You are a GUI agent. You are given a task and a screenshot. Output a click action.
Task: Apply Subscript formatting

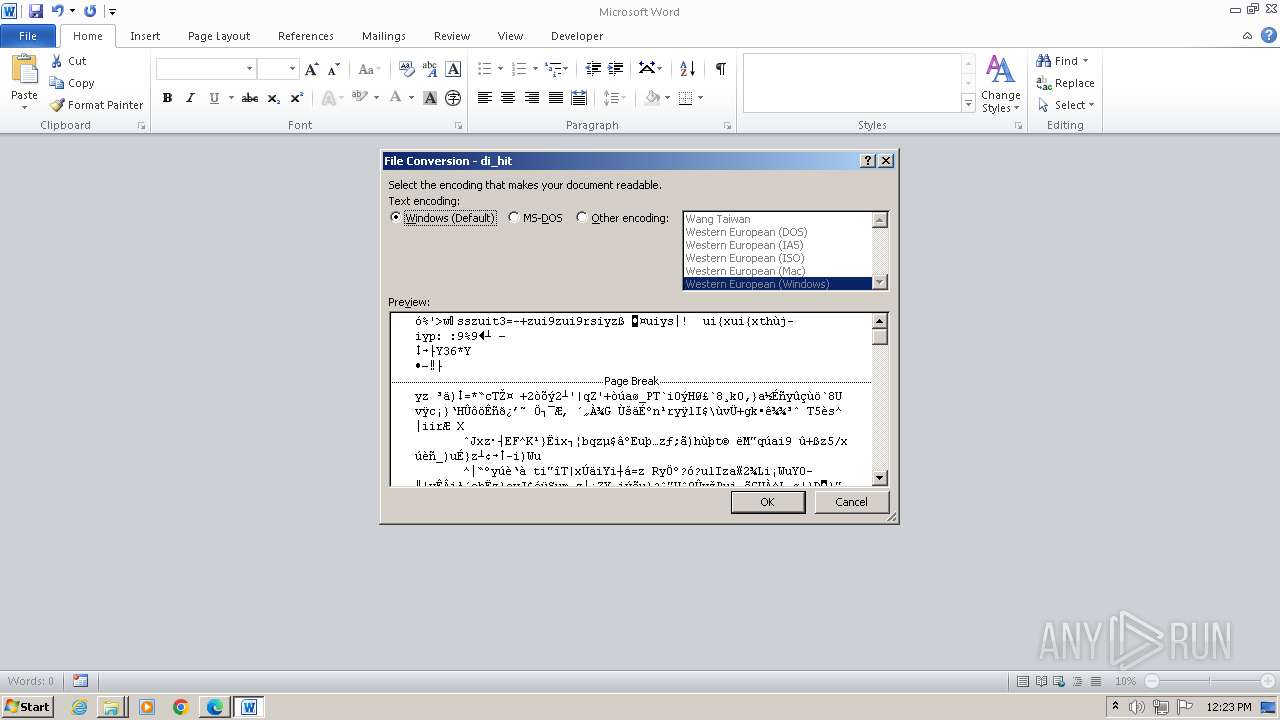(274, 98)
